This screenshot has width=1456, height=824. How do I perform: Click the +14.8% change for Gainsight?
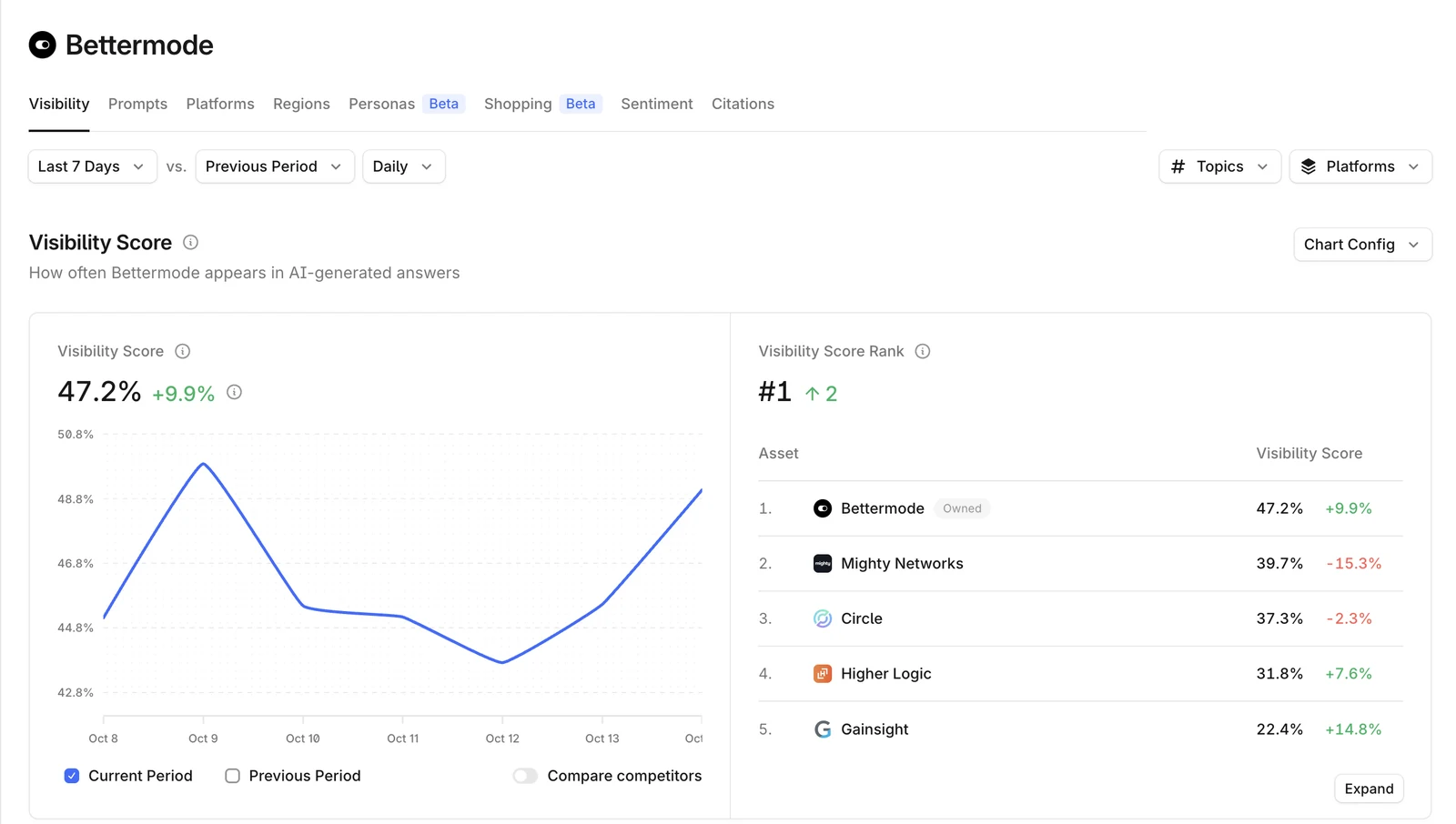(1353, 729)
